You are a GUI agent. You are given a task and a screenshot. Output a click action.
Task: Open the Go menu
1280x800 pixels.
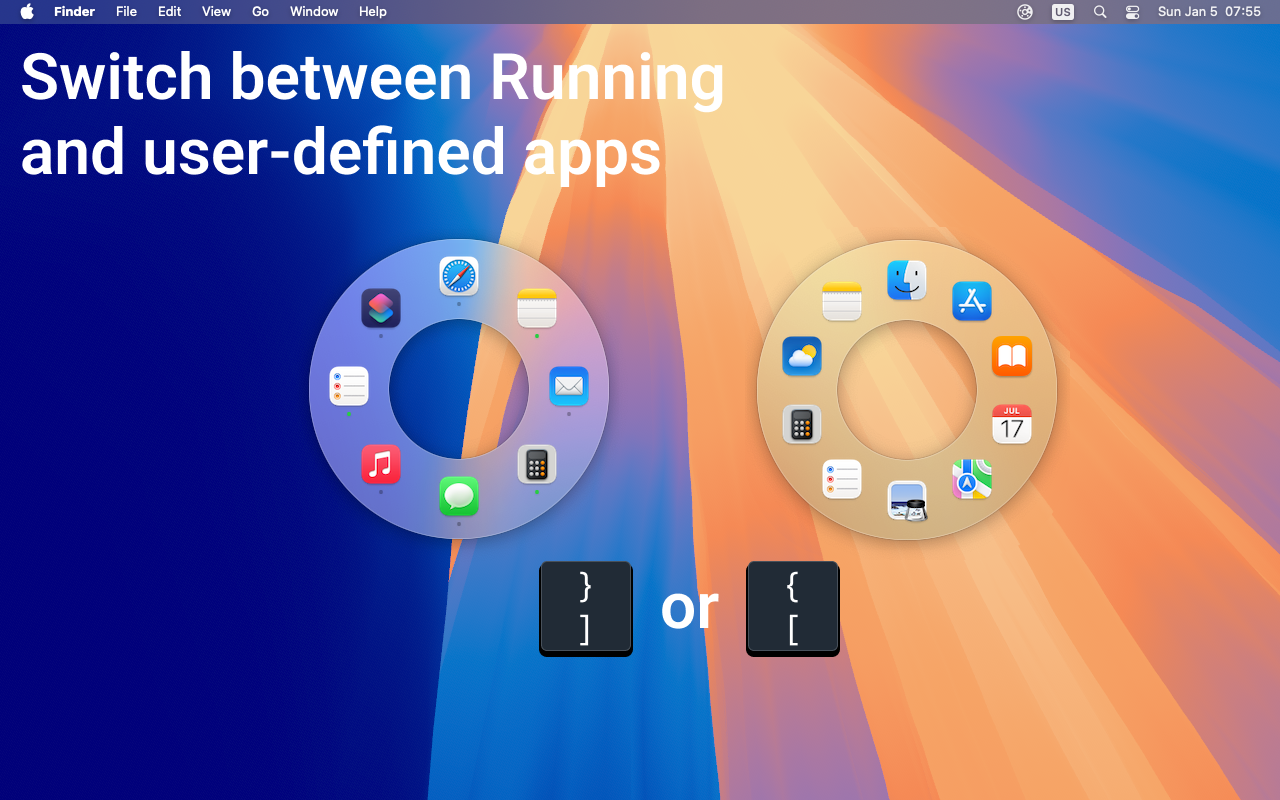[261, 12]
